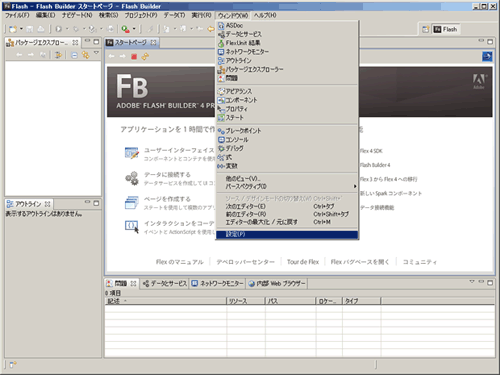Close the アウトライン tab
Viewport: 500px width, 375px height.
tap(47, 204)
